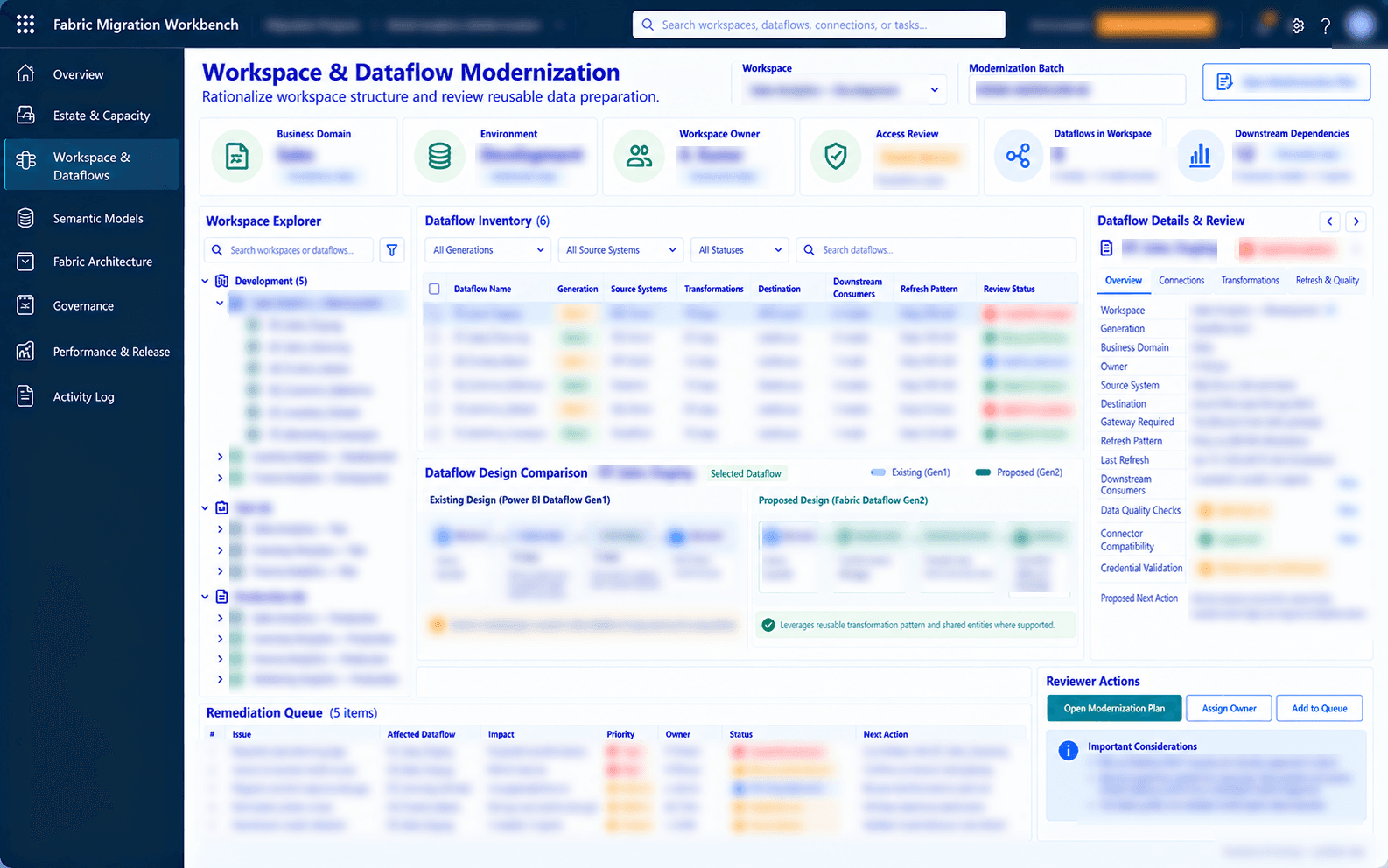Click the Priority column header in Remediation Queue
The width and height of the screenshot is (1388, 868).
620,735
